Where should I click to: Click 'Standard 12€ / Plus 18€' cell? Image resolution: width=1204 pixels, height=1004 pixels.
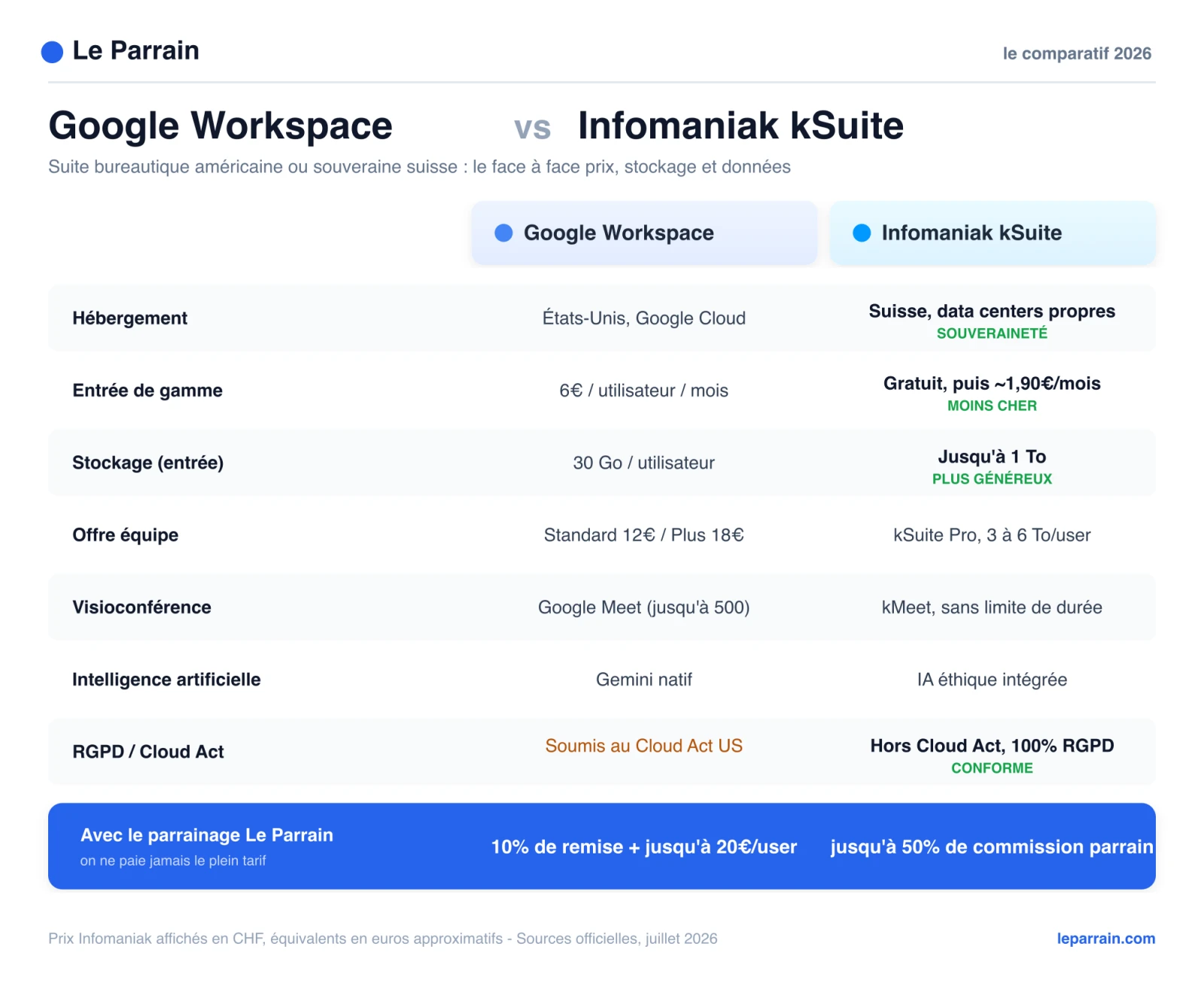[644, 535]
